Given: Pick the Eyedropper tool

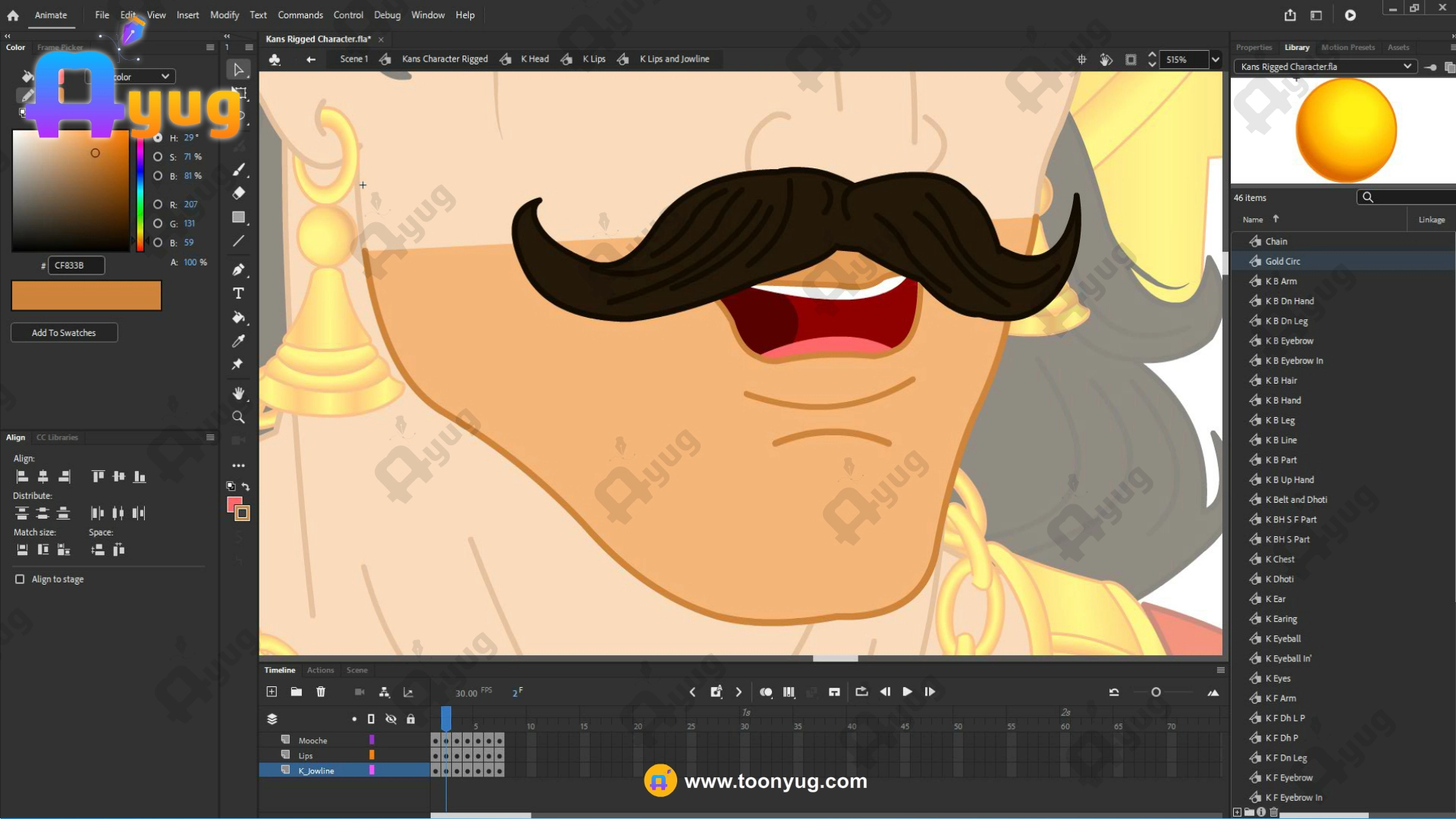Looking at the screenshot, I should (238, 341).
